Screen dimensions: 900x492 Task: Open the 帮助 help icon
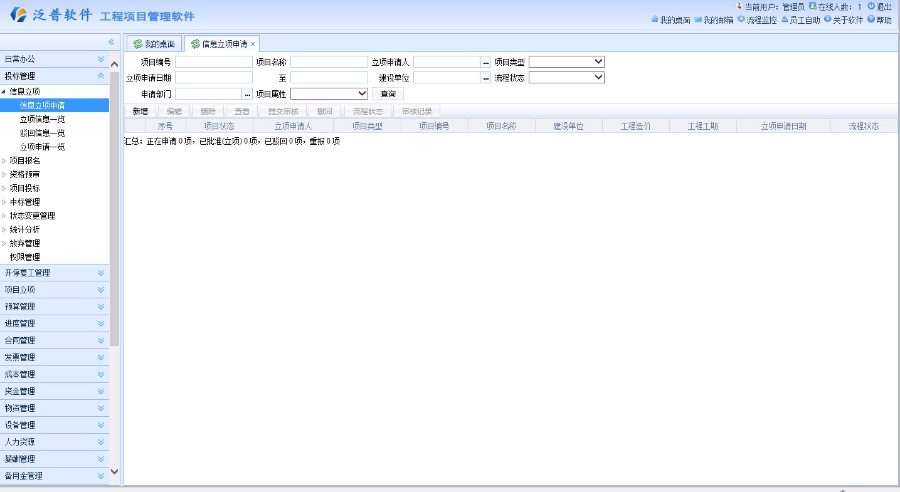tap(871, 20)
